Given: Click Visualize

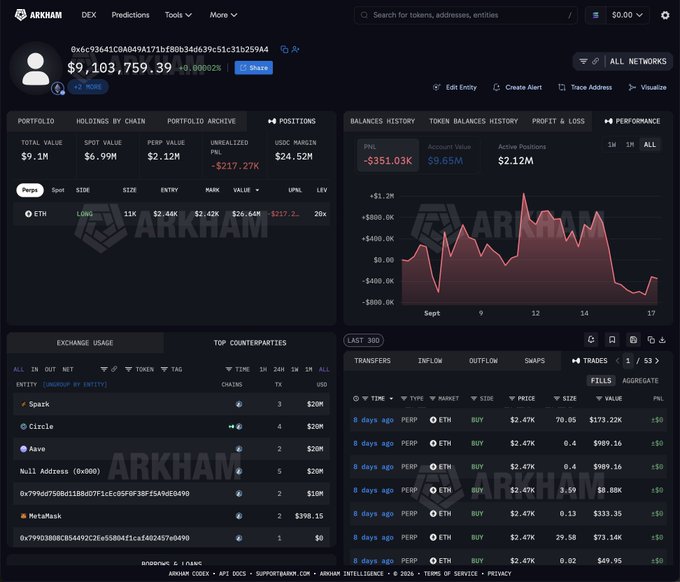Looking at the screenshot, I should point(647,87).
